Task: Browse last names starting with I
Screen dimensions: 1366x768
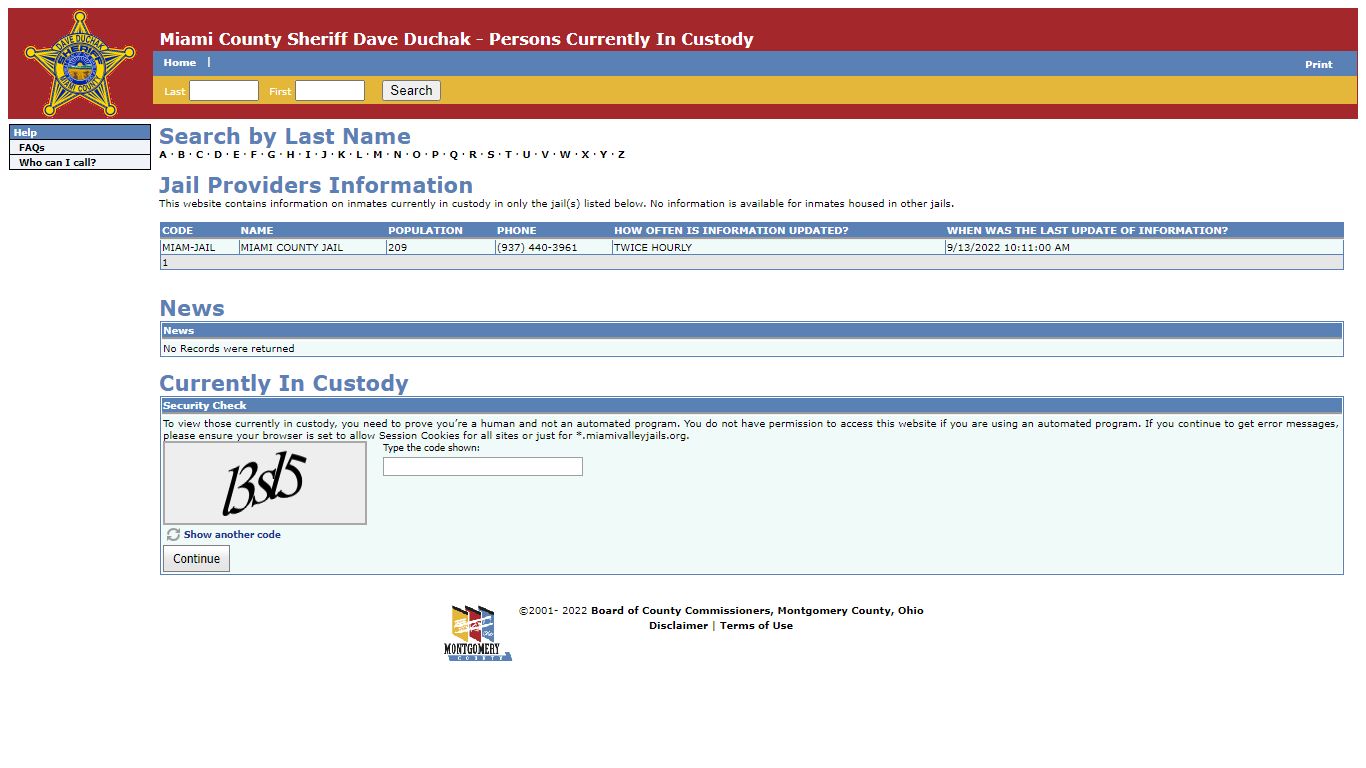Action: [308, 155]
